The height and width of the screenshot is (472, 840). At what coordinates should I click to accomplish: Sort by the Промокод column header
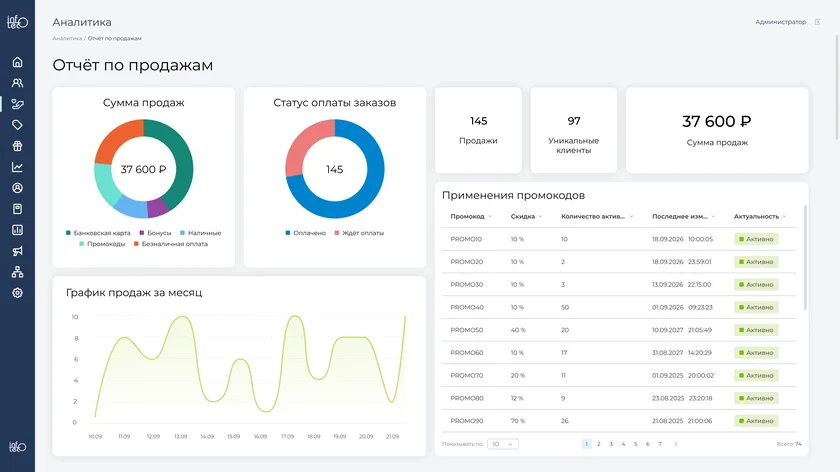click(x=470, y=216)
